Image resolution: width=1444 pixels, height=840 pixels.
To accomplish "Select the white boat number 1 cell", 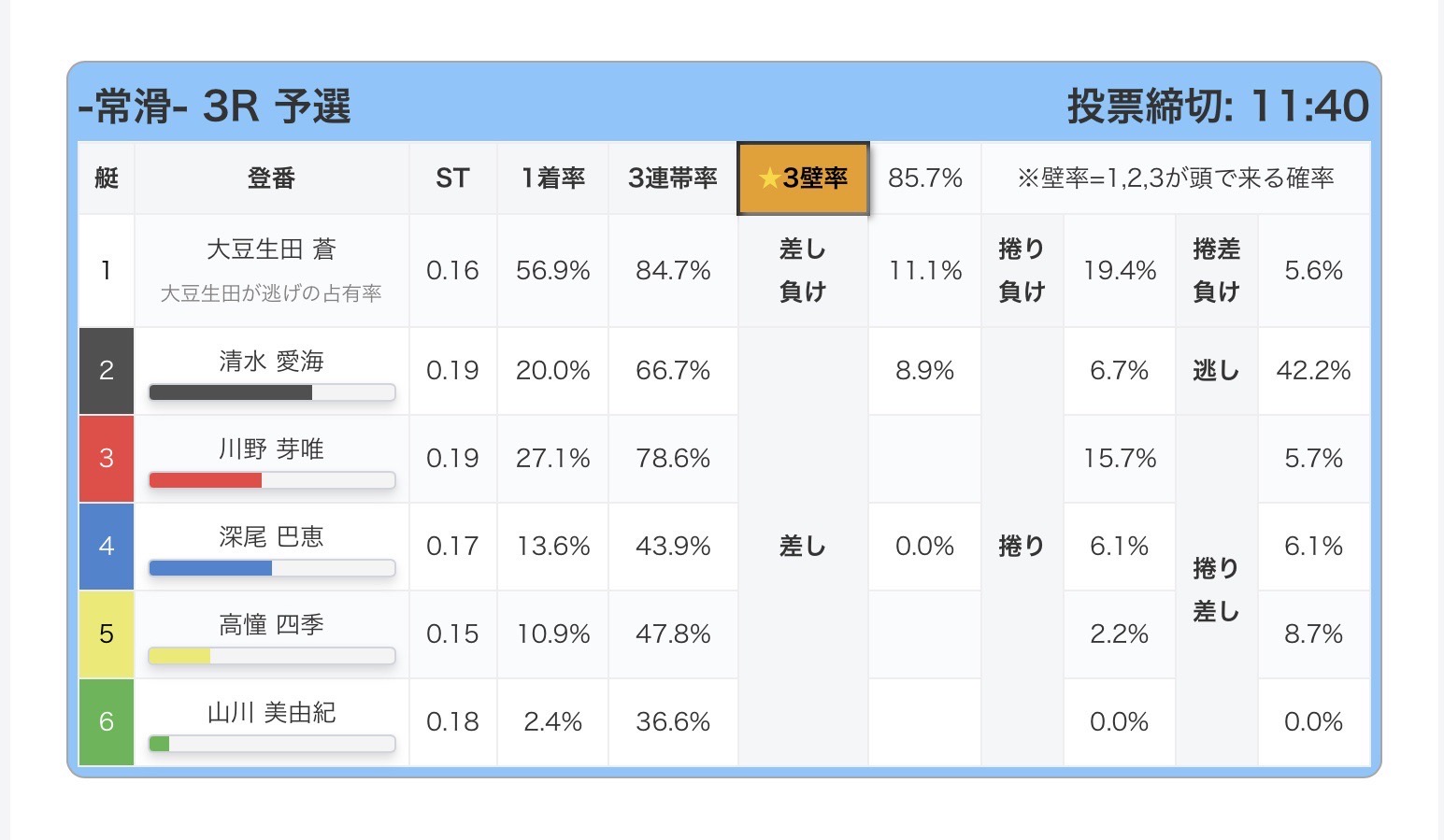I will [x=107, y=271].
